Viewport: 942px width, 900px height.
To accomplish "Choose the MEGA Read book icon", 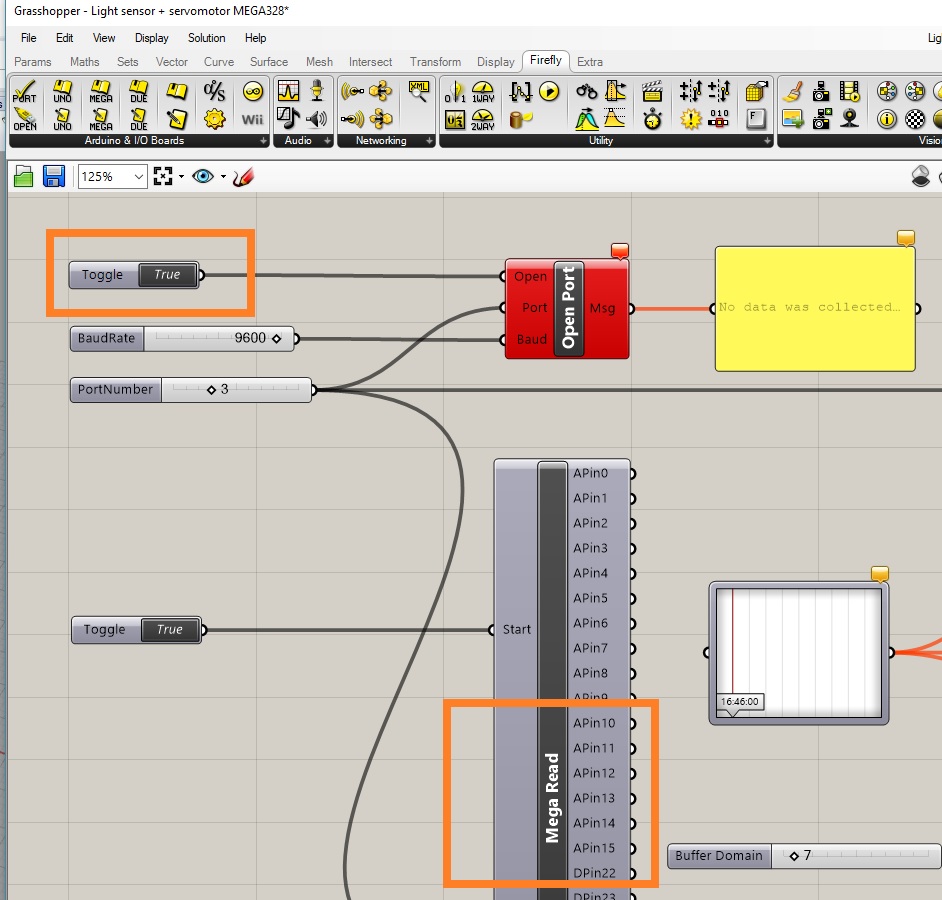I will pyautogui.click(x=101, y=92).
